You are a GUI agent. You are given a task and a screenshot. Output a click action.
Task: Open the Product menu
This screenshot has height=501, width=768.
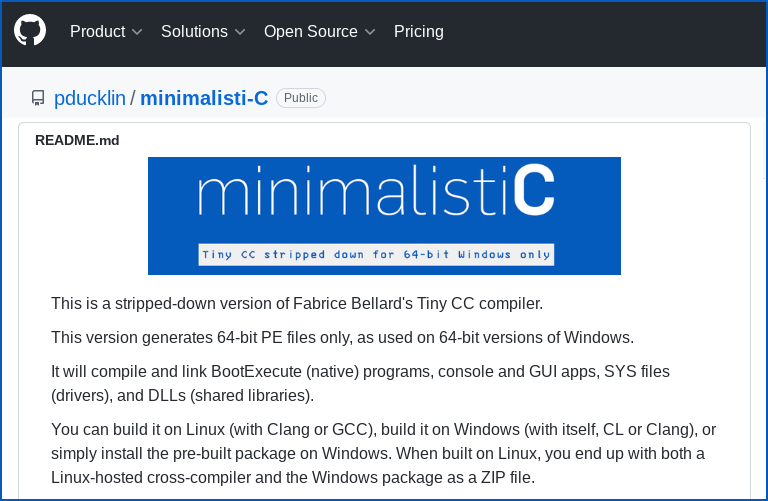point(97,32)
